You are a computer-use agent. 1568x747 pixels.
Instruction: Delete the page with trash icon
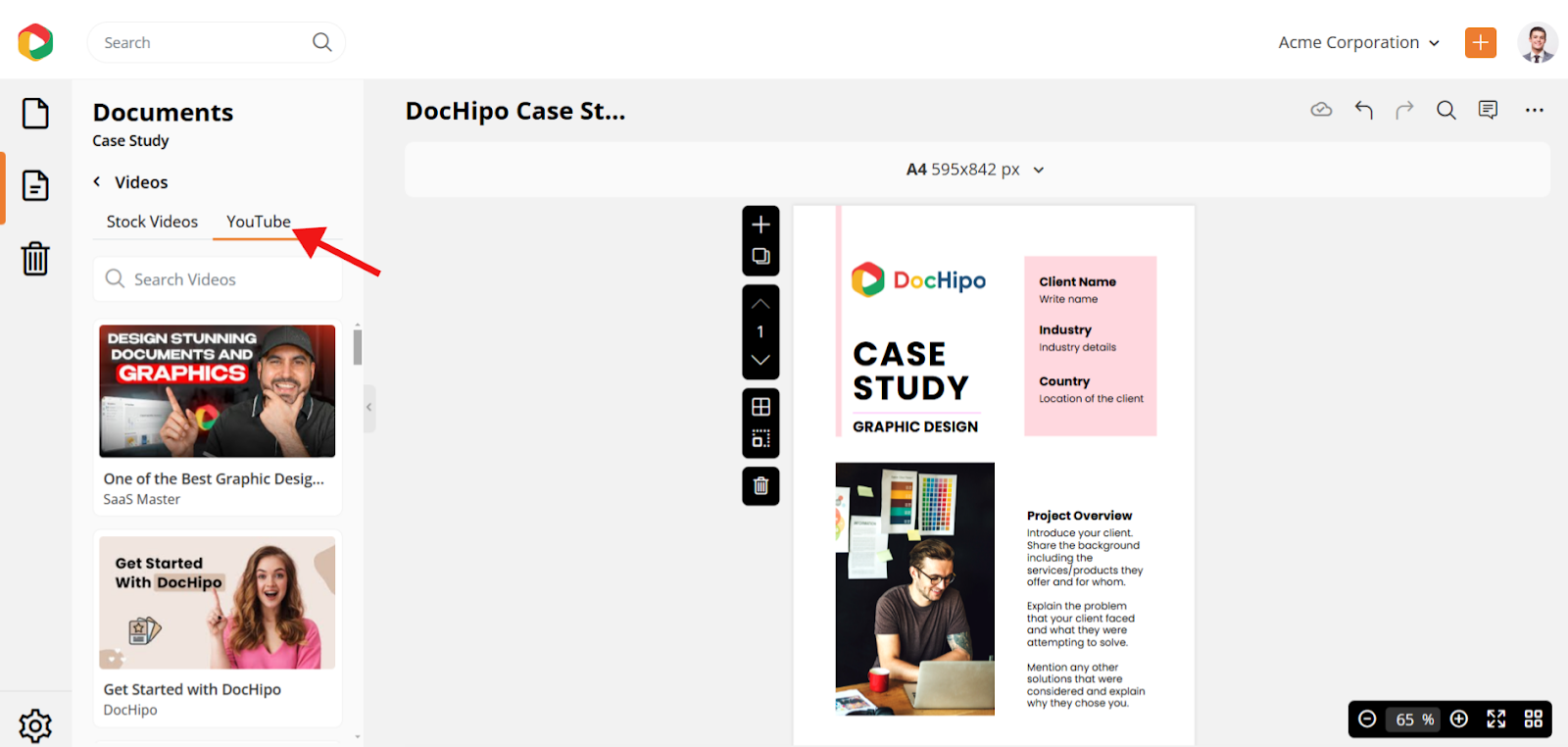(760, 485)
